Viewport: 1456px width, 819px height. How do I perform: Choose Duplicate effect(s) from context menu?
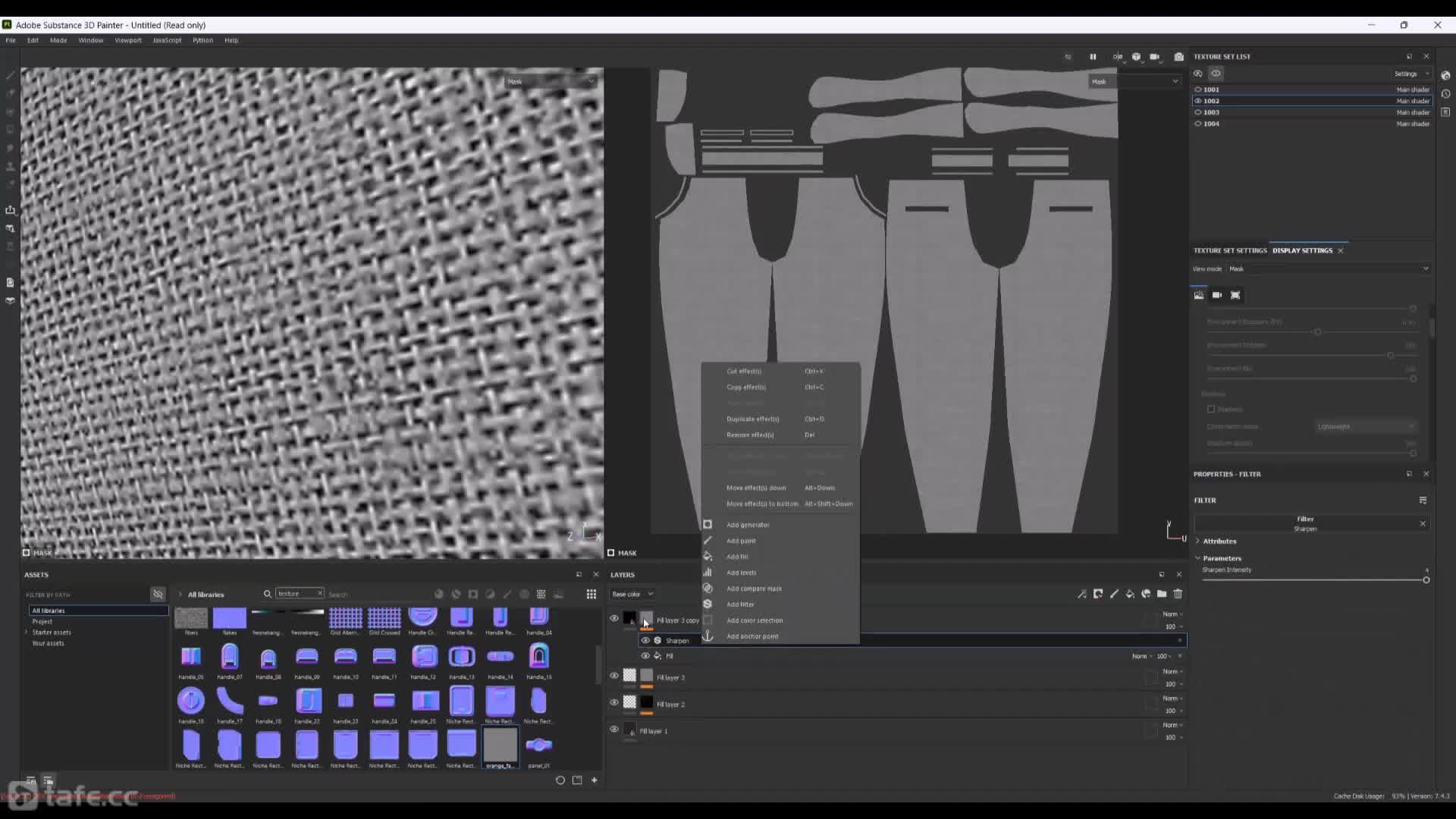(753, 419)
